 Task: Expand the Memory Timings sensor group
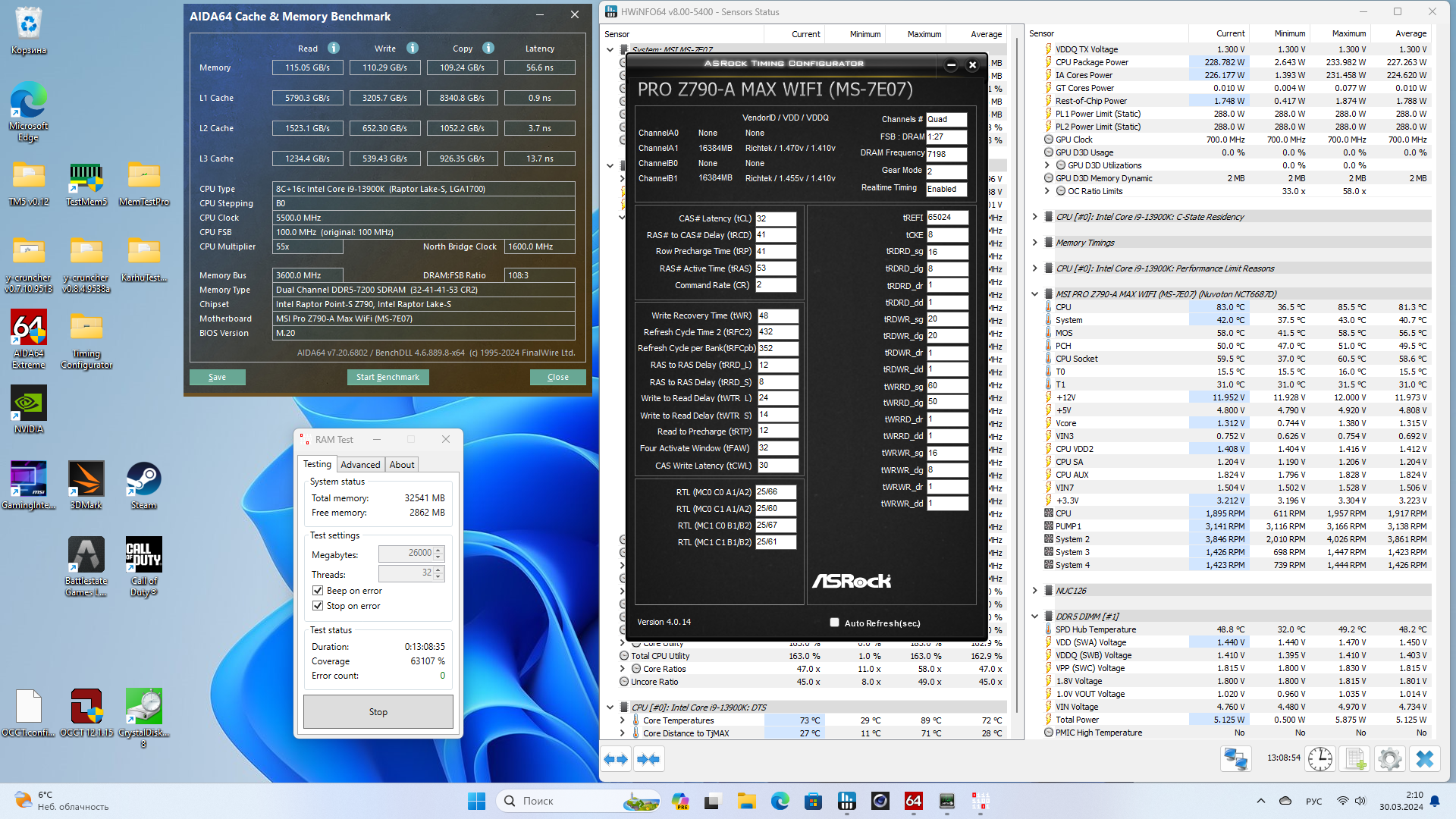pyautogui.click(x=1035, y=243)
